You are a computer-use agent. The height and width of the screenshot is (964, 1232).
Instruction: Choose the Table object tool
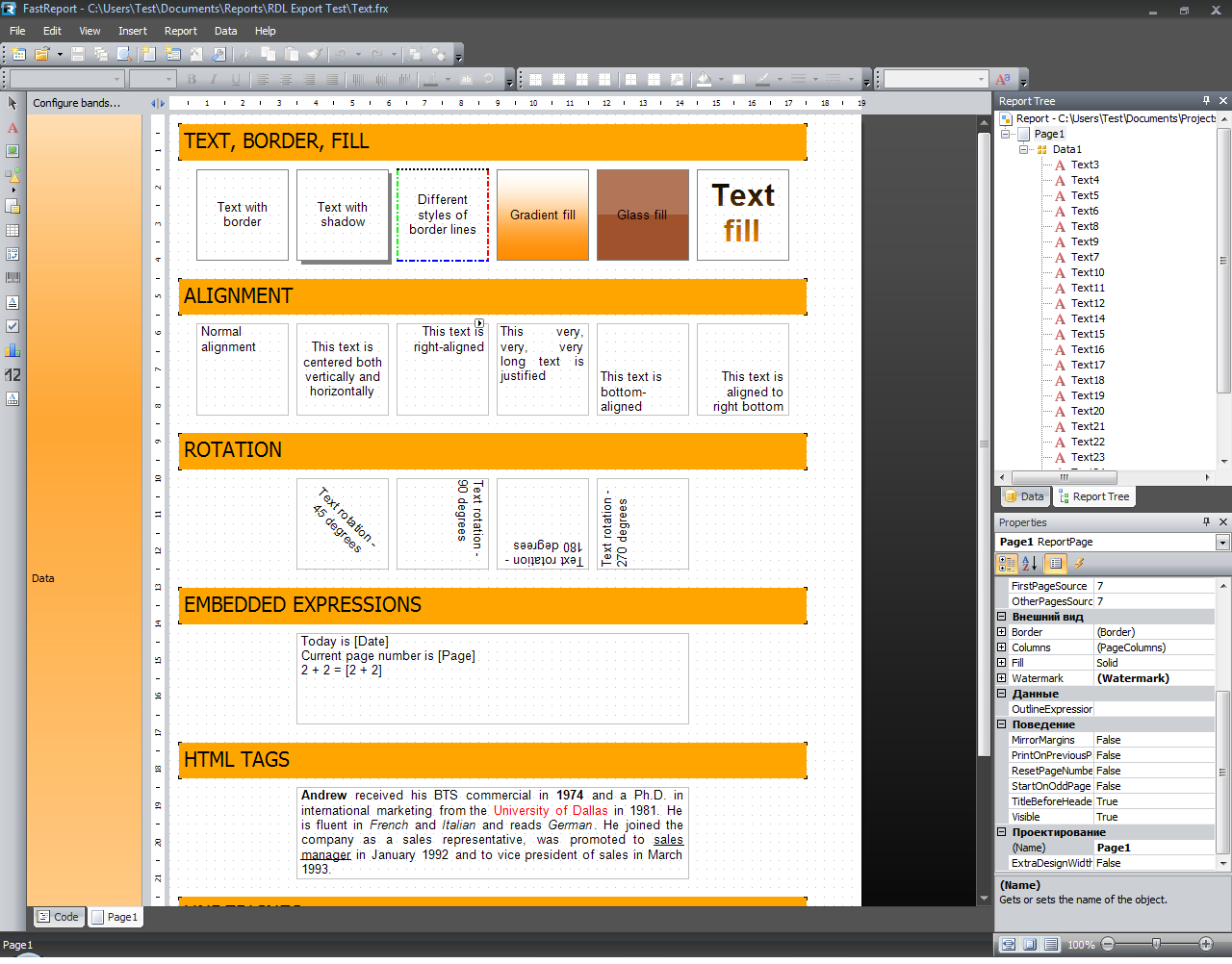pos(13,230)
